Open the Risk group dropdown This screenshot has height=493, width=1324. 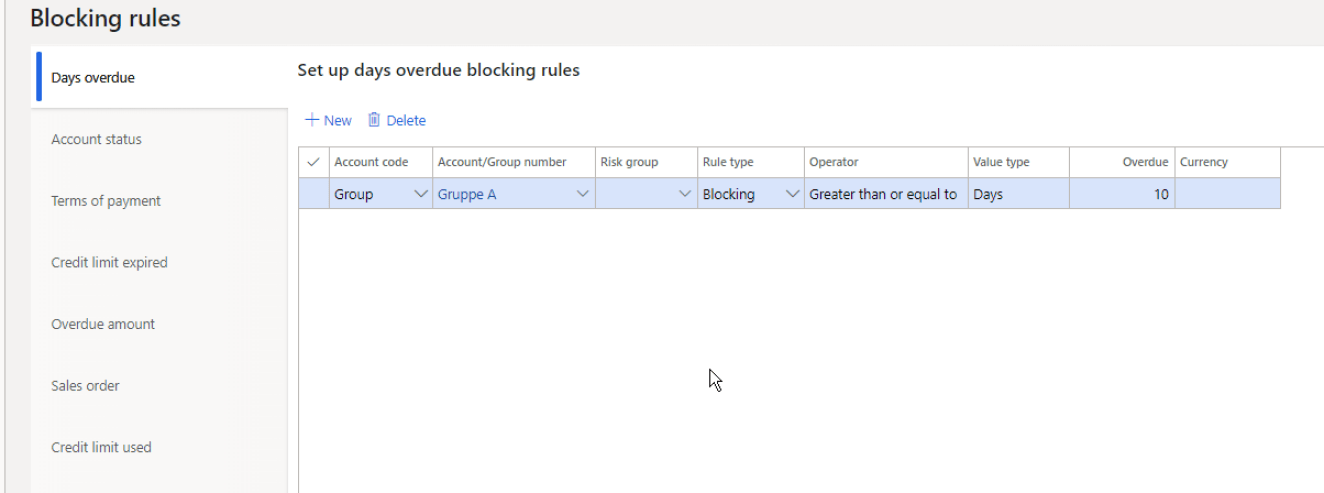(685, 194)
